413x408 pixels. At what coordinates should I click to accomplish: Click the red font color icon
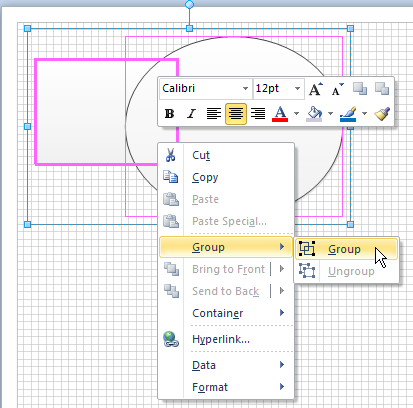point(280,114)
